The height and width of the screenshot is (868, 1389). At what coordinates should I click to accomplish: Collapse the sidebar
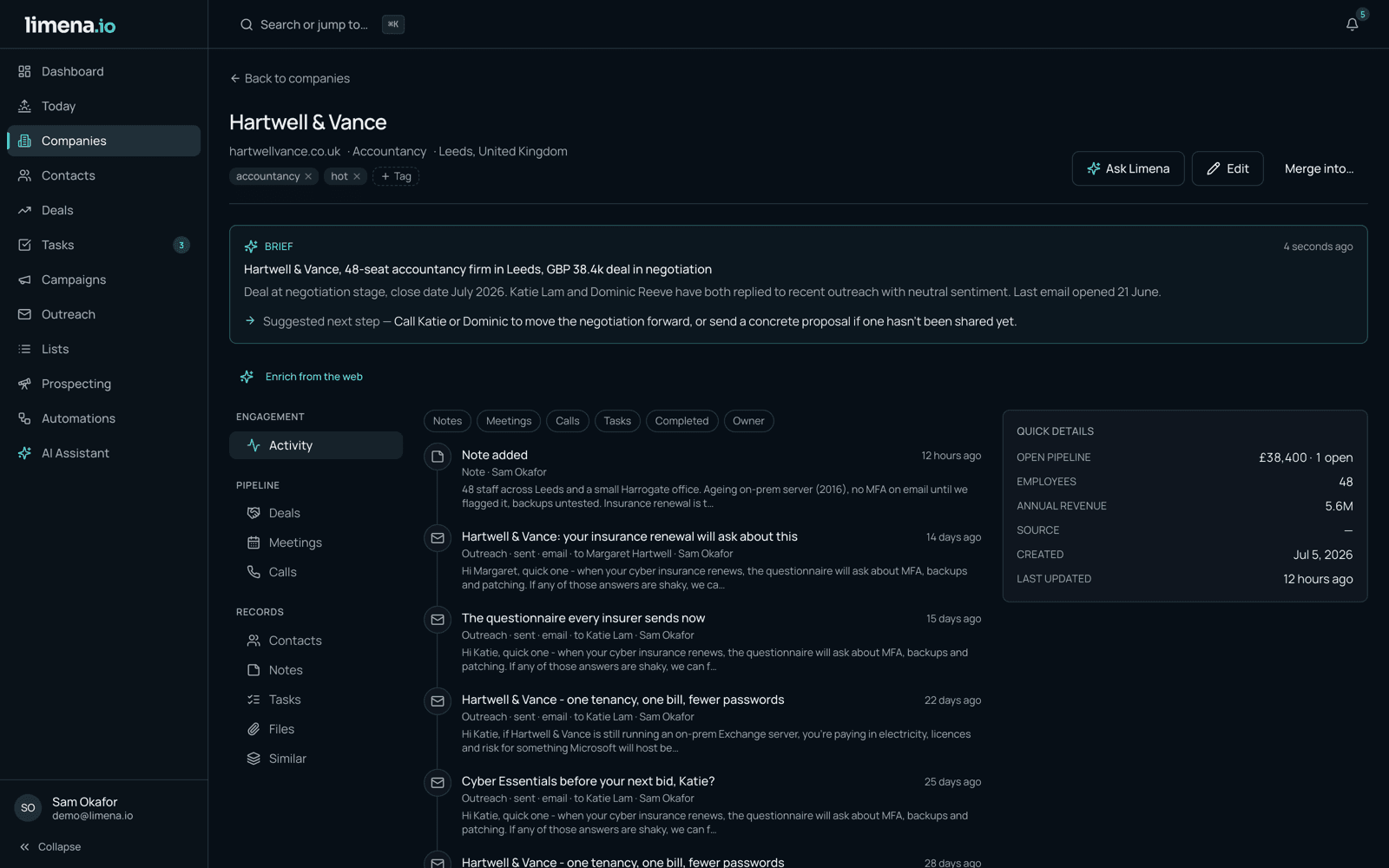point(50,847)
